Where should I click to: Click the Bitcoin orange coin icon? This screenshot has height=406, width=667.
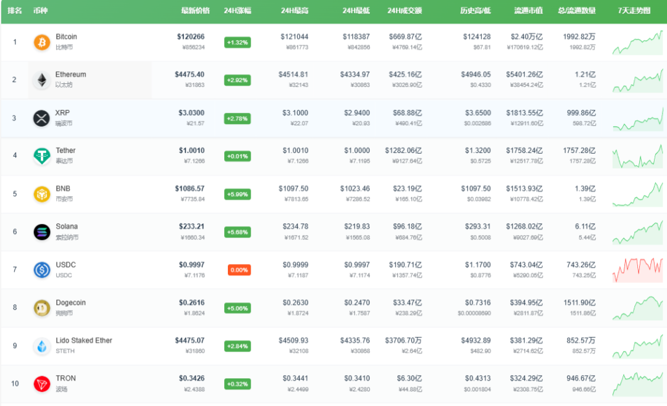coord(41,42)
